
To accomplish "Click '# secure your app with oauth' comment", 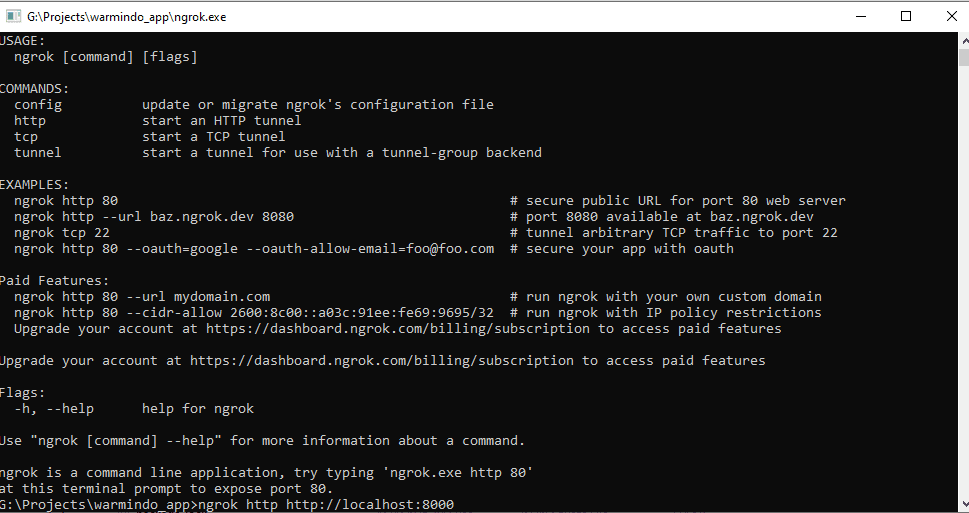I will click(622, 248).
